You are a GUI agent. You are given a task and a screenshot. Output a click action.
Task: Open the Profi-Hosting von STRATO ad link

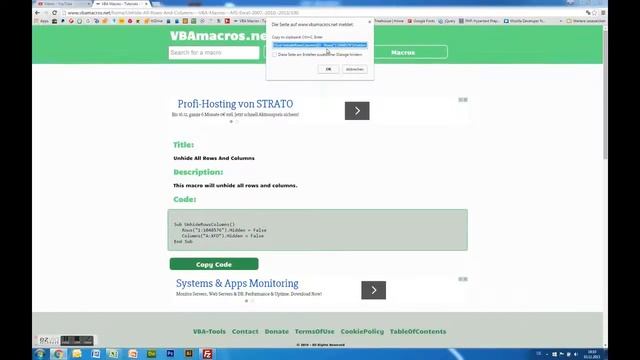point(235,104)
